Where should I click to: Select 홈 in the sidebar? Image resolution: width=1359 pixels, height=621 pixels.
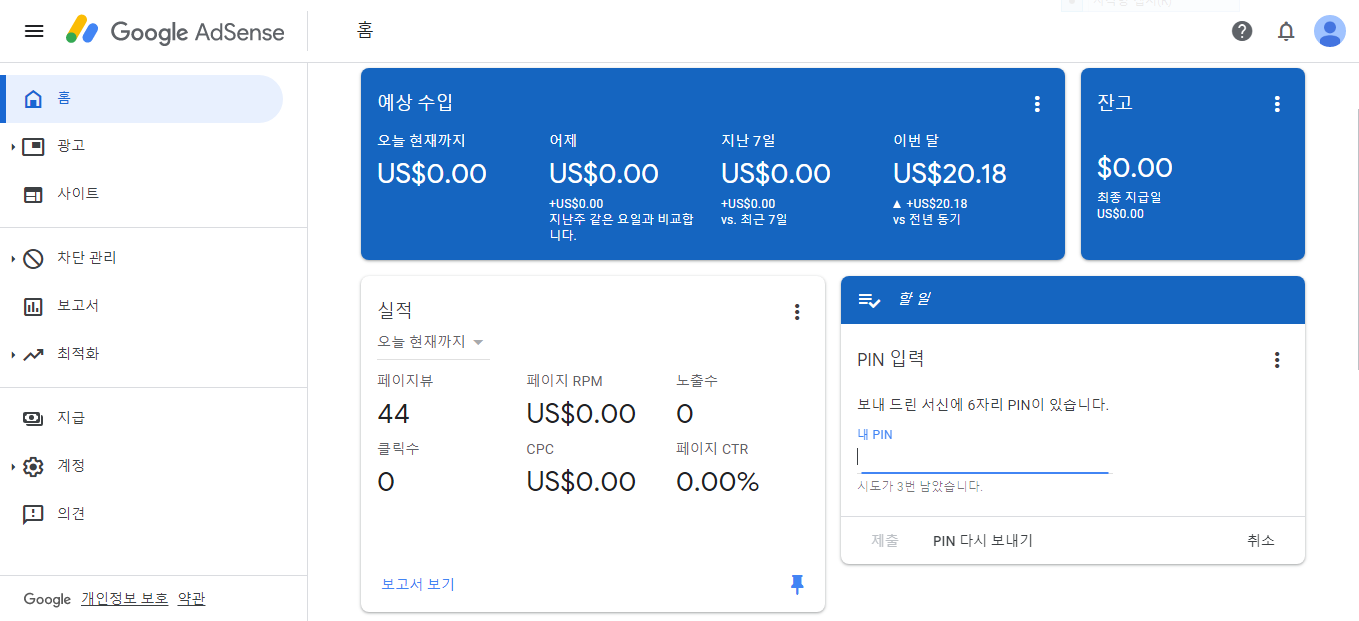point(141,98)
